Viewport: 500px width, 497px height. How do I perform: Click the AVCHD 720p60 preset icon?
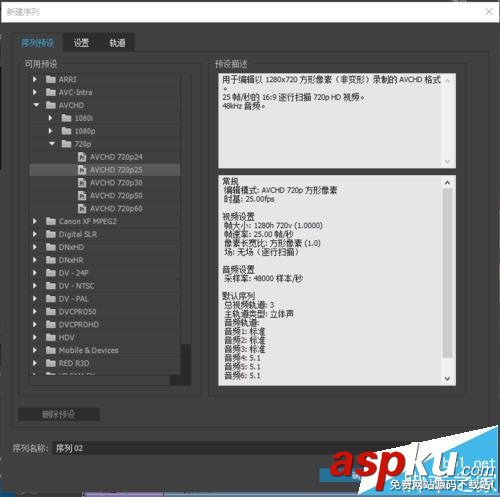(82, 209)
